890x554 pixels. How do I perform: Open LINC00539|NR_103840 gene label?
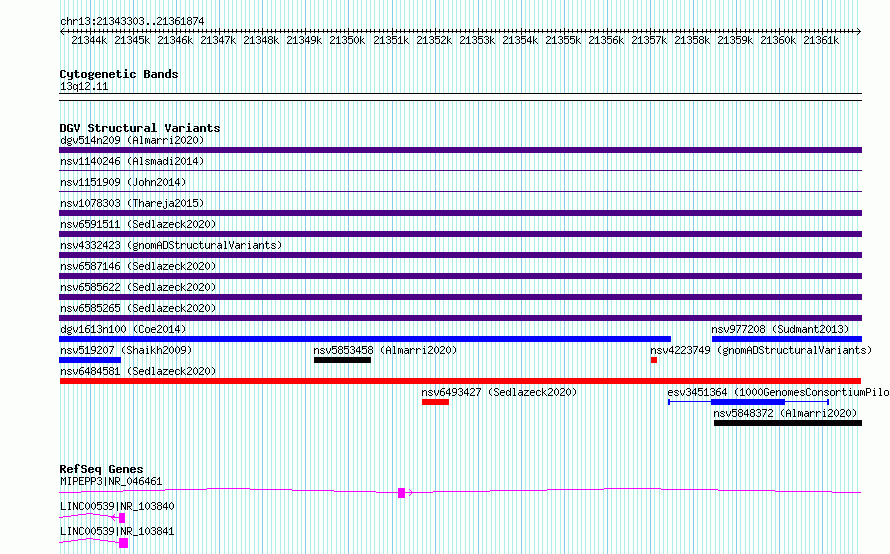[117, 506]
